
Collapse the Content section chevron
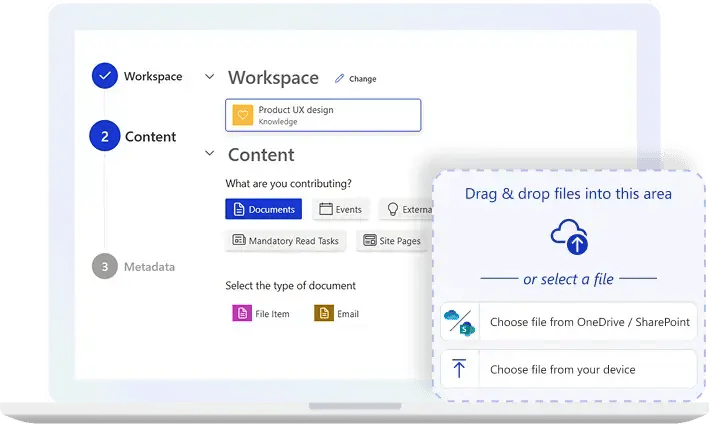click(x=209, y=154)
